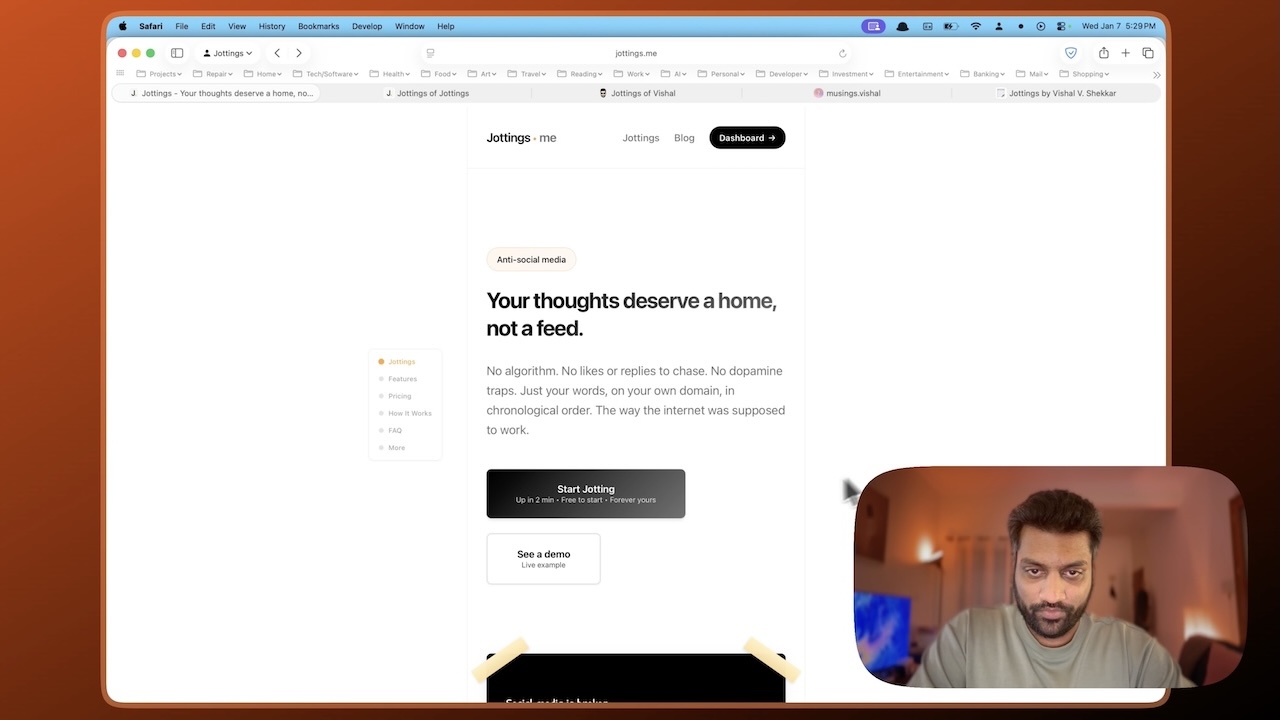
Task: Click the tab overview icon
Action: (x=1149, y=52)
